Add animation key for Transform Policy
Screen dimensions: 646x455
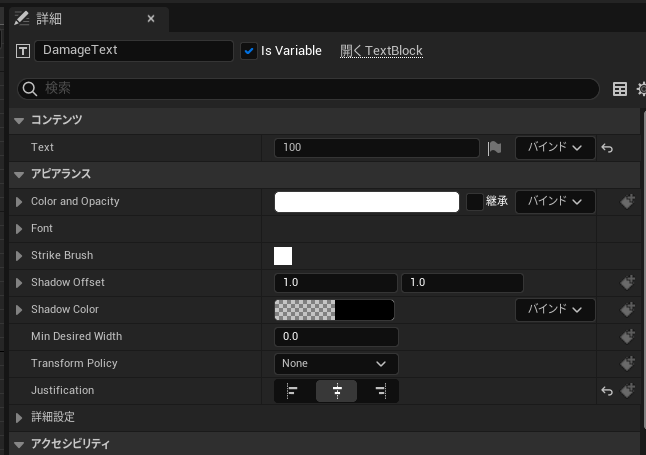(627, 364)
